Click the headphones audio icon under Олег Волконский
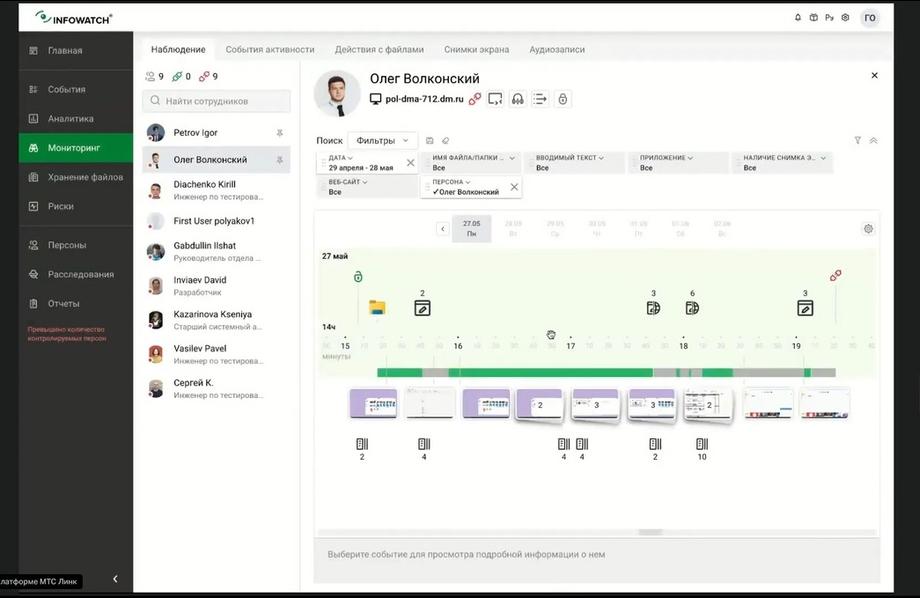The height and width of the screenshot is (598, 920). [518, 99]
